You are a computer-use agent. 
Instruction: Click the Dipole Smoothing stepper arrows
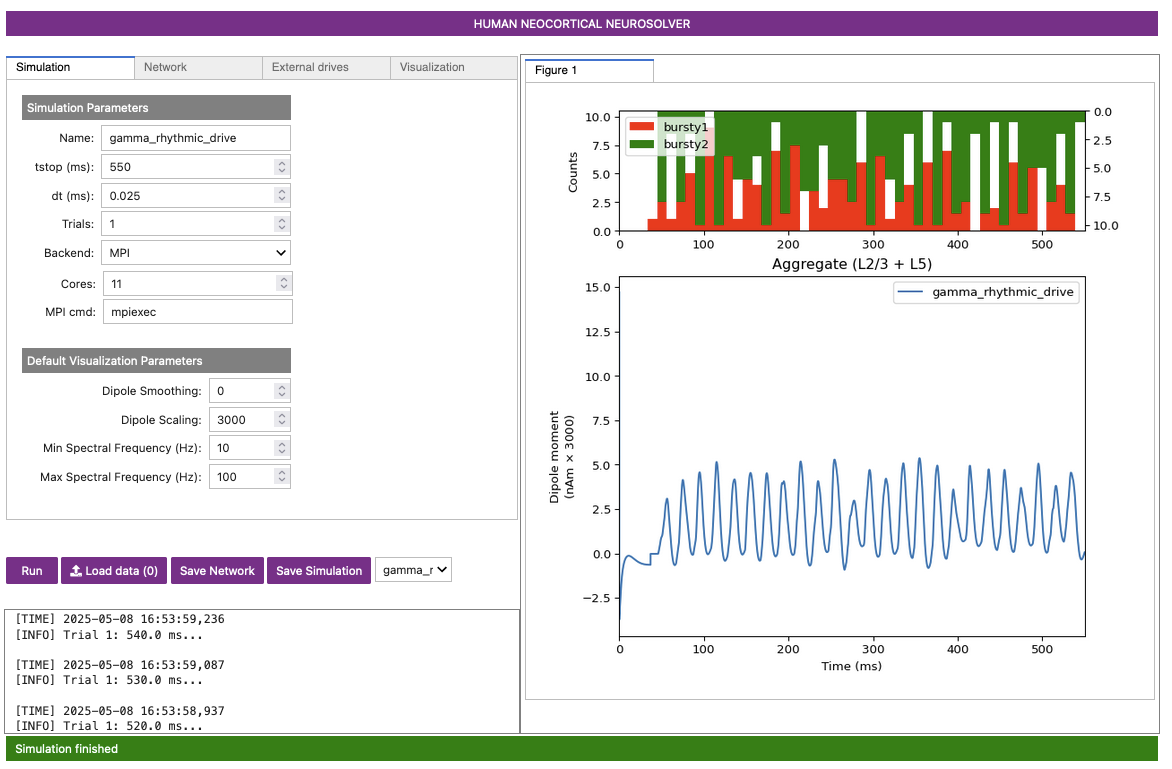[x=282, y=391]
